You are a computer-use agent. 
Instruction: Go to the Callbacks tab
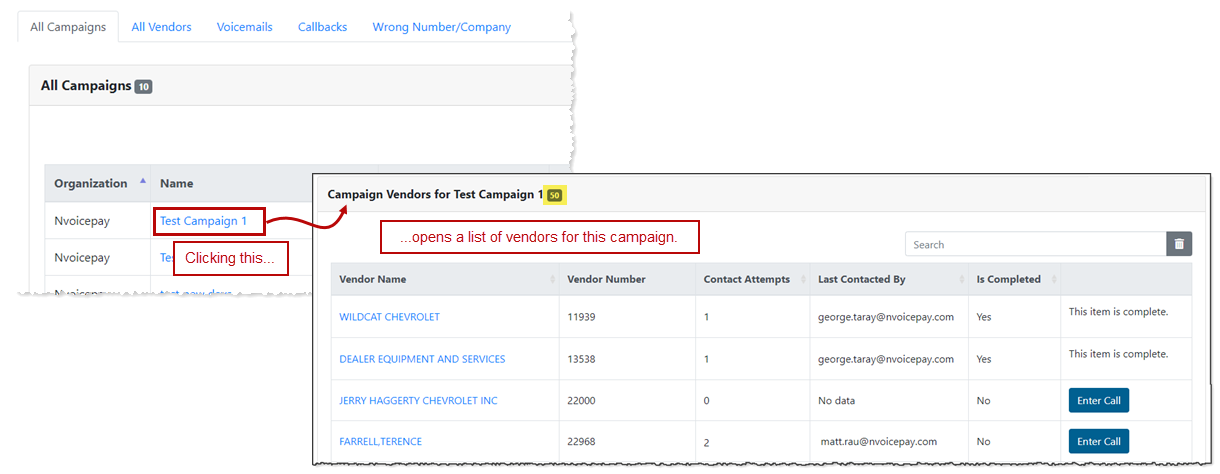[x=322, y=27]
